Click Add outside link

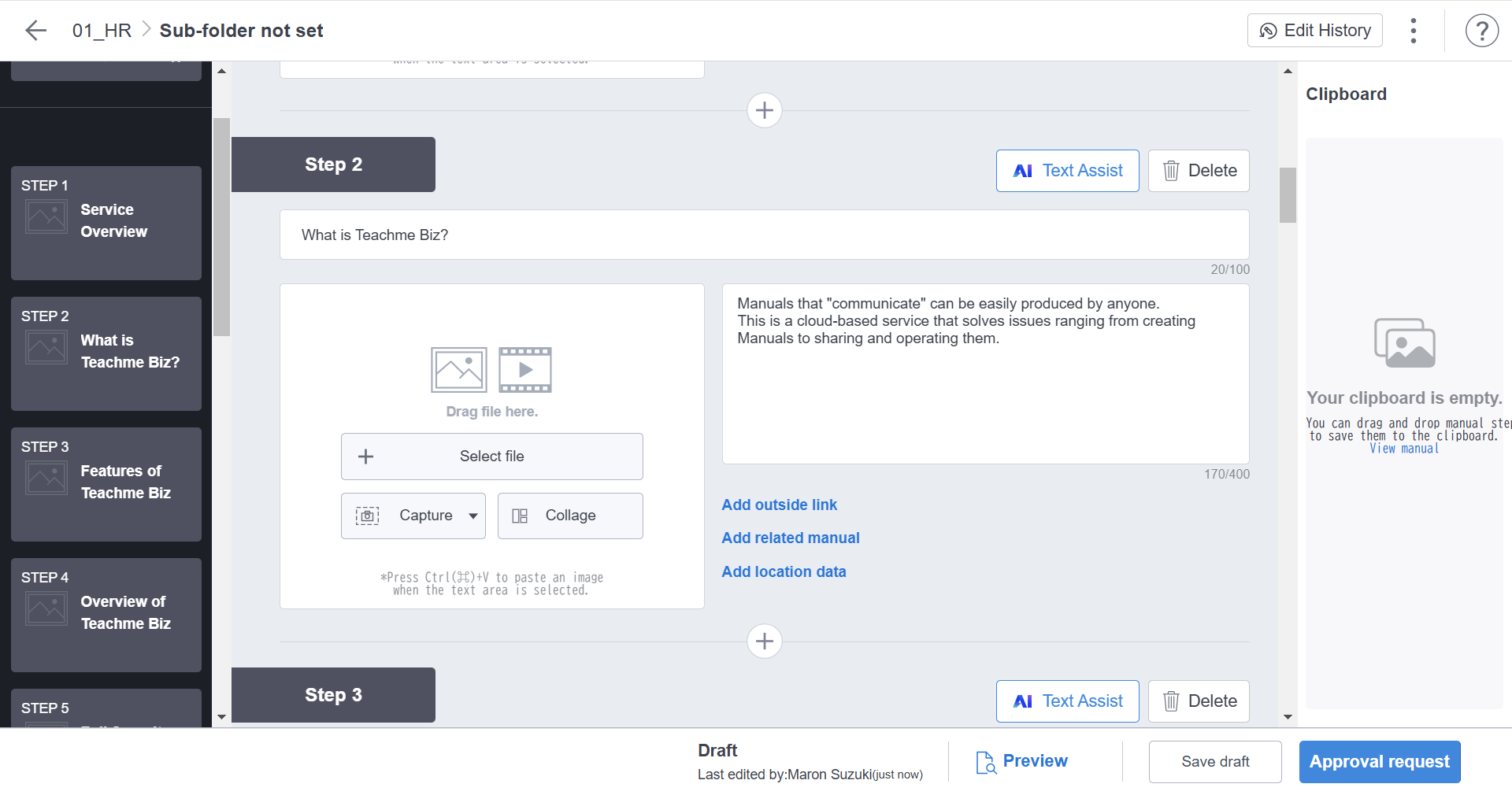click(x=779, y=505)
